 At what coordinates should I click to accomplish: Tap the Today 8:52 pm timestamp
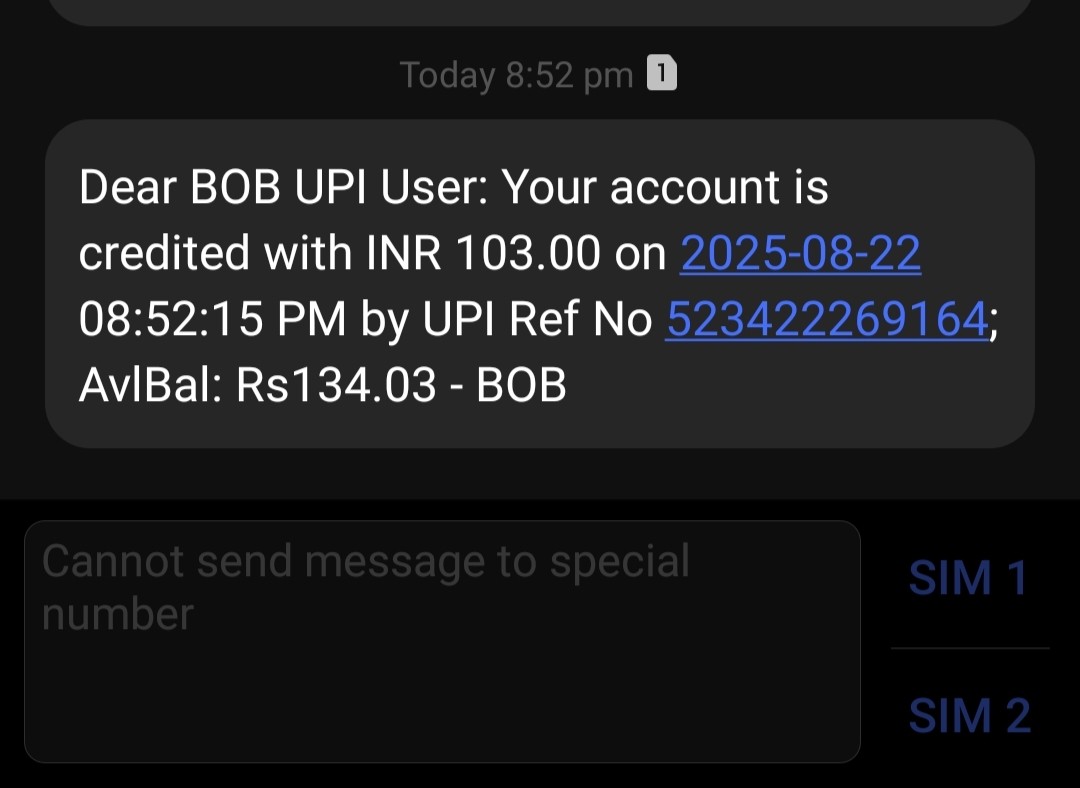point(516,76)
